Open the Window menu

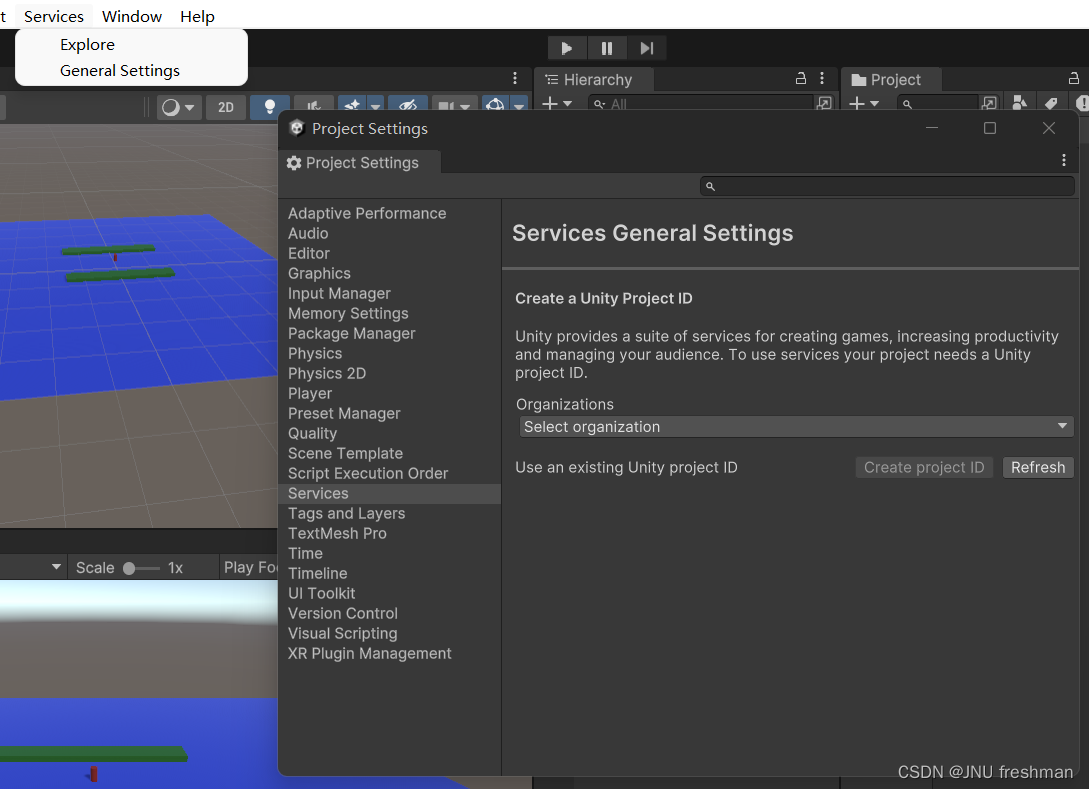tap(132, 16)
